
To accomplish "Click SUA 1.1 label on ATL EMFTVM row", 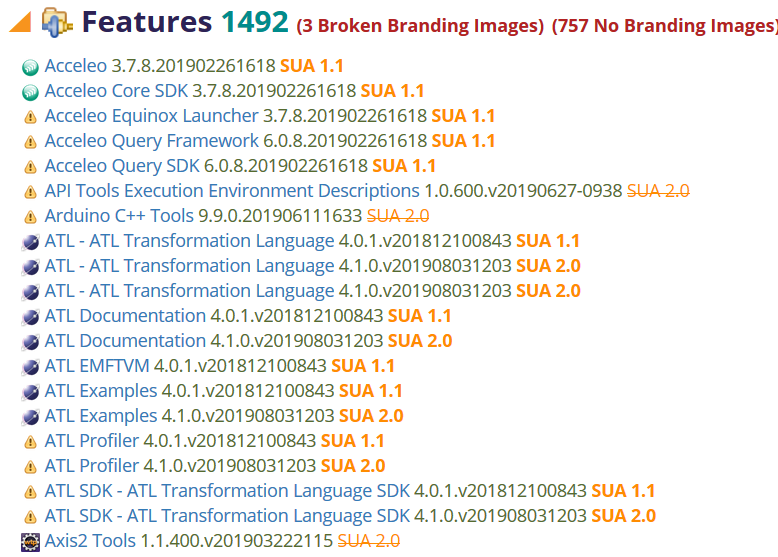I will (x=363, y=366).
